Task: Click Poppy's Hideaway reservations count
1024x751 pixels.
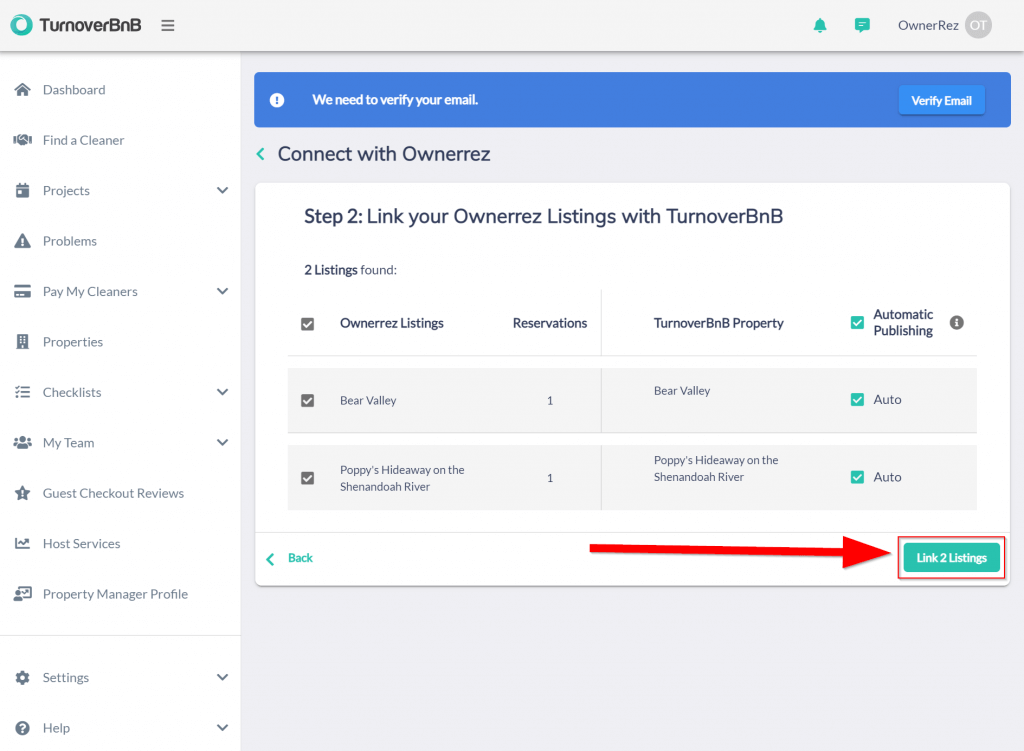Action: 550,478
